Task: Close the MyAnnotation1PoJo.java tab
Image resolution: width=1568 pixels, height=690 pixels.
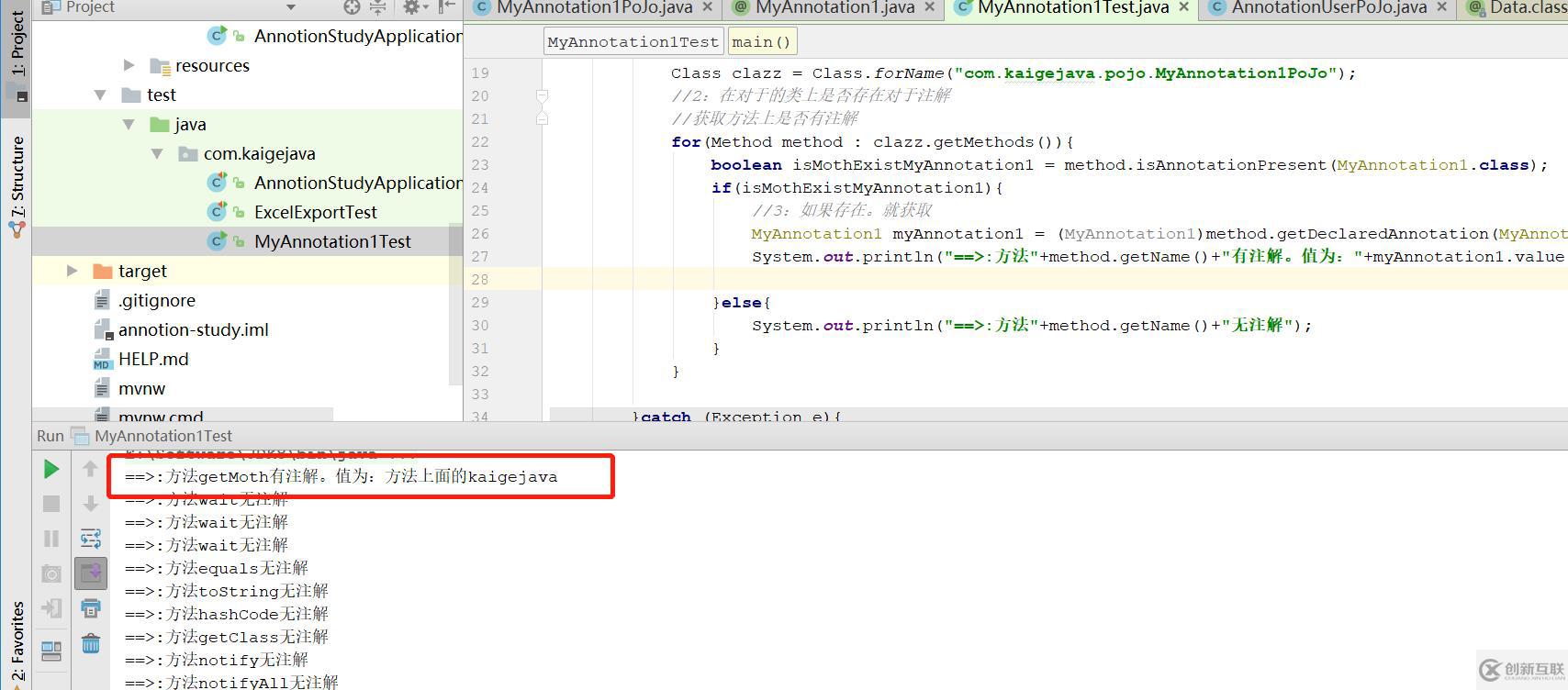Action: click(707, 7)
